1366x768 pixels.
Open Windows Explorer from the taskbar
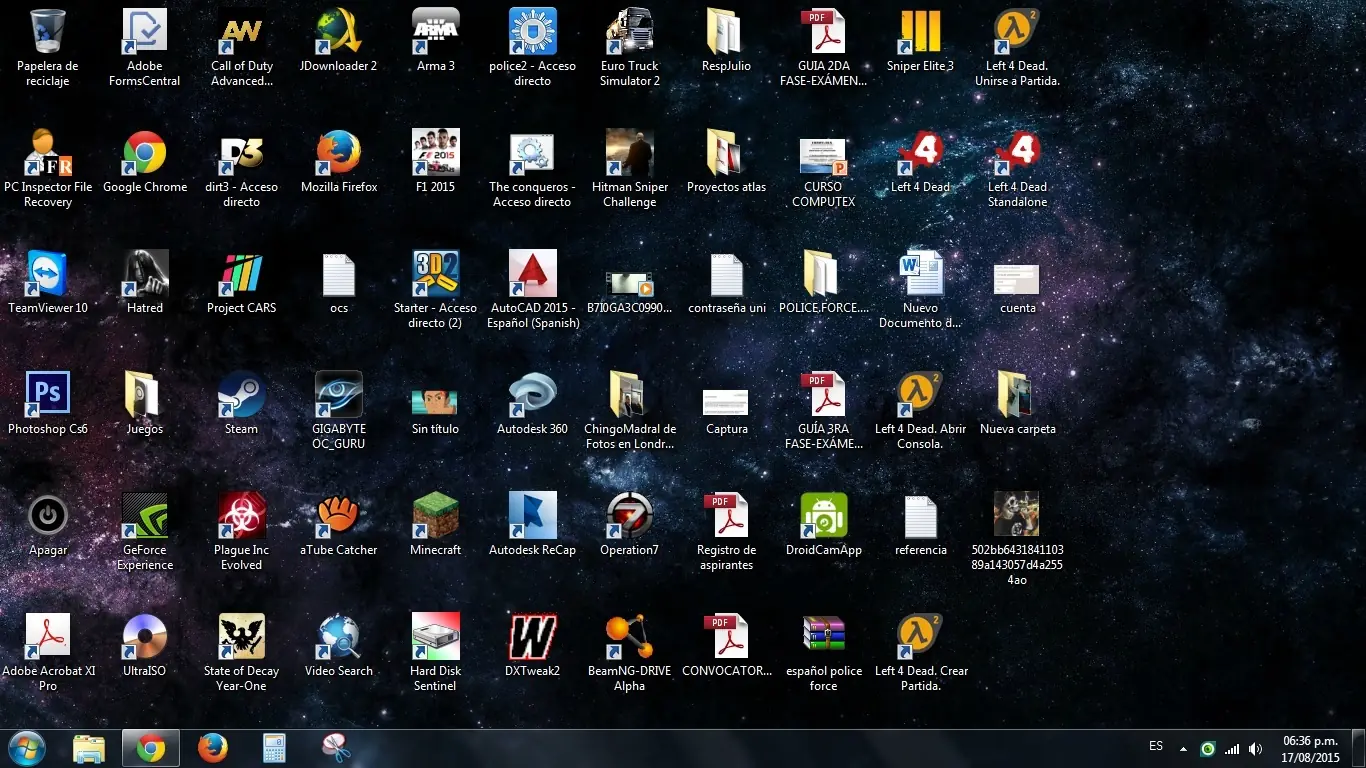pyautogui.click(x=89, y=748)
